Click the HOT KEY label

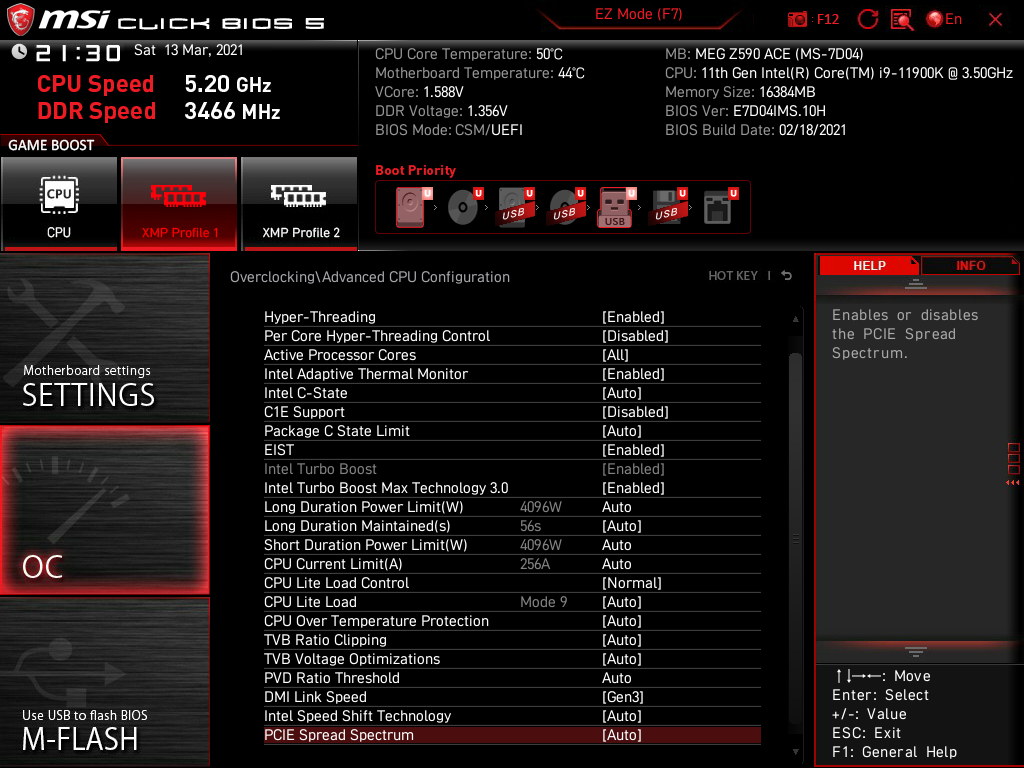click(733, 276)
